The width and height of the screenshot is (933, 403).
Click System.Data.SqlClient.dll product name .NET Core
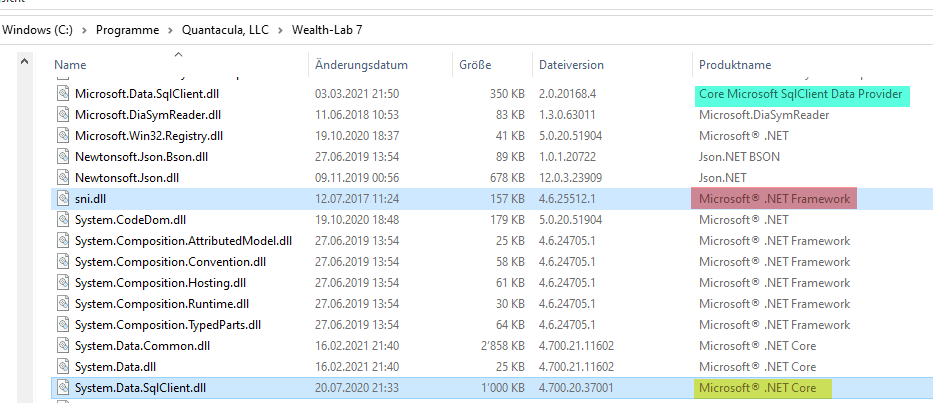click(757, 388)
